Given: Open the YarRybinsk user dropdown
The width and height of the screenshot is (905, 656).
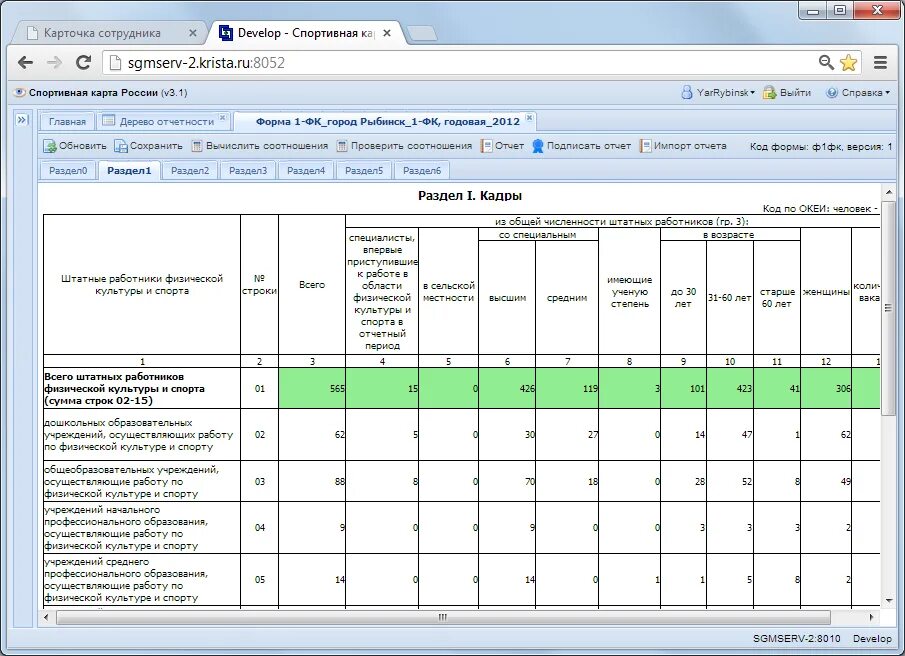Looking at the screenshot, I should click(718, 92).
